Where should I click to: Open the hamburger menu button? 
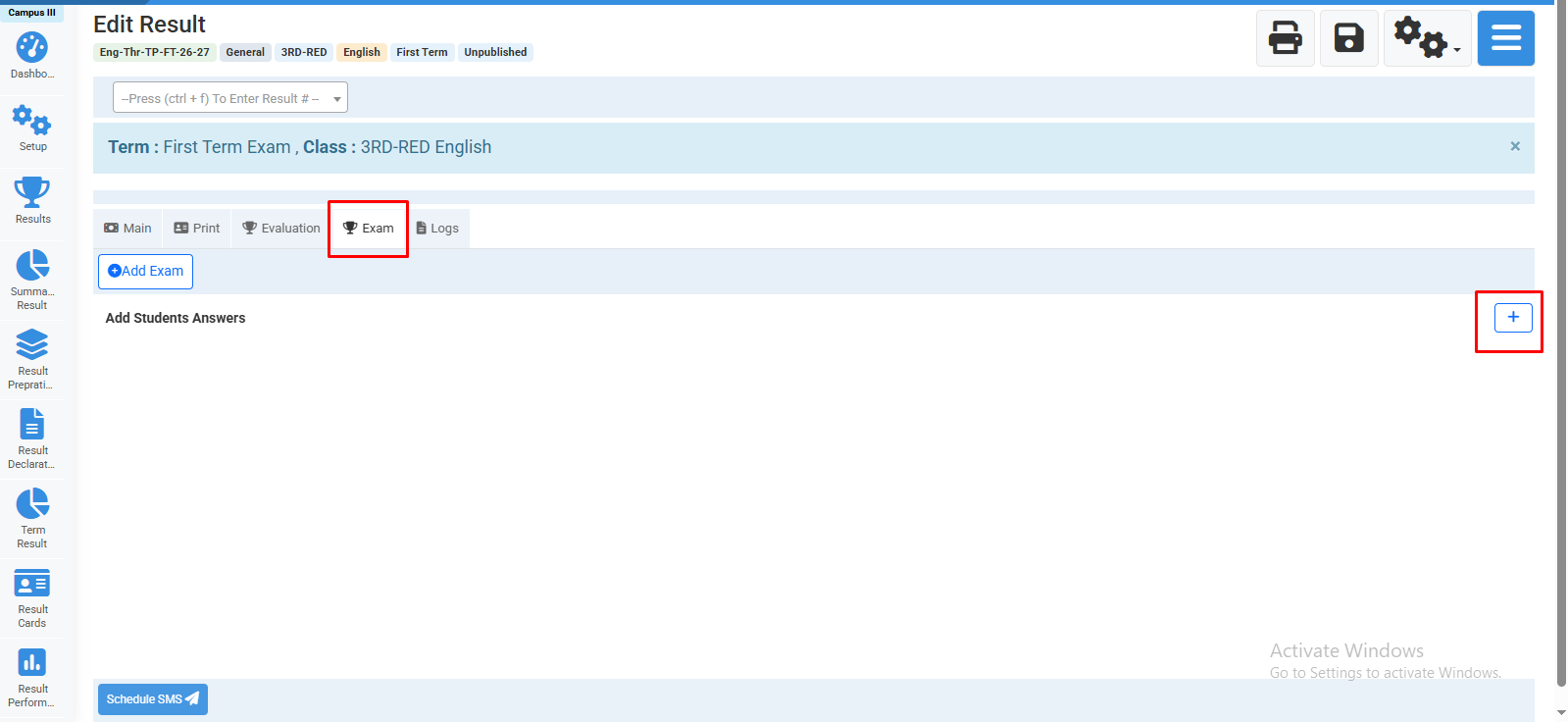click(x=1505, y=38)
